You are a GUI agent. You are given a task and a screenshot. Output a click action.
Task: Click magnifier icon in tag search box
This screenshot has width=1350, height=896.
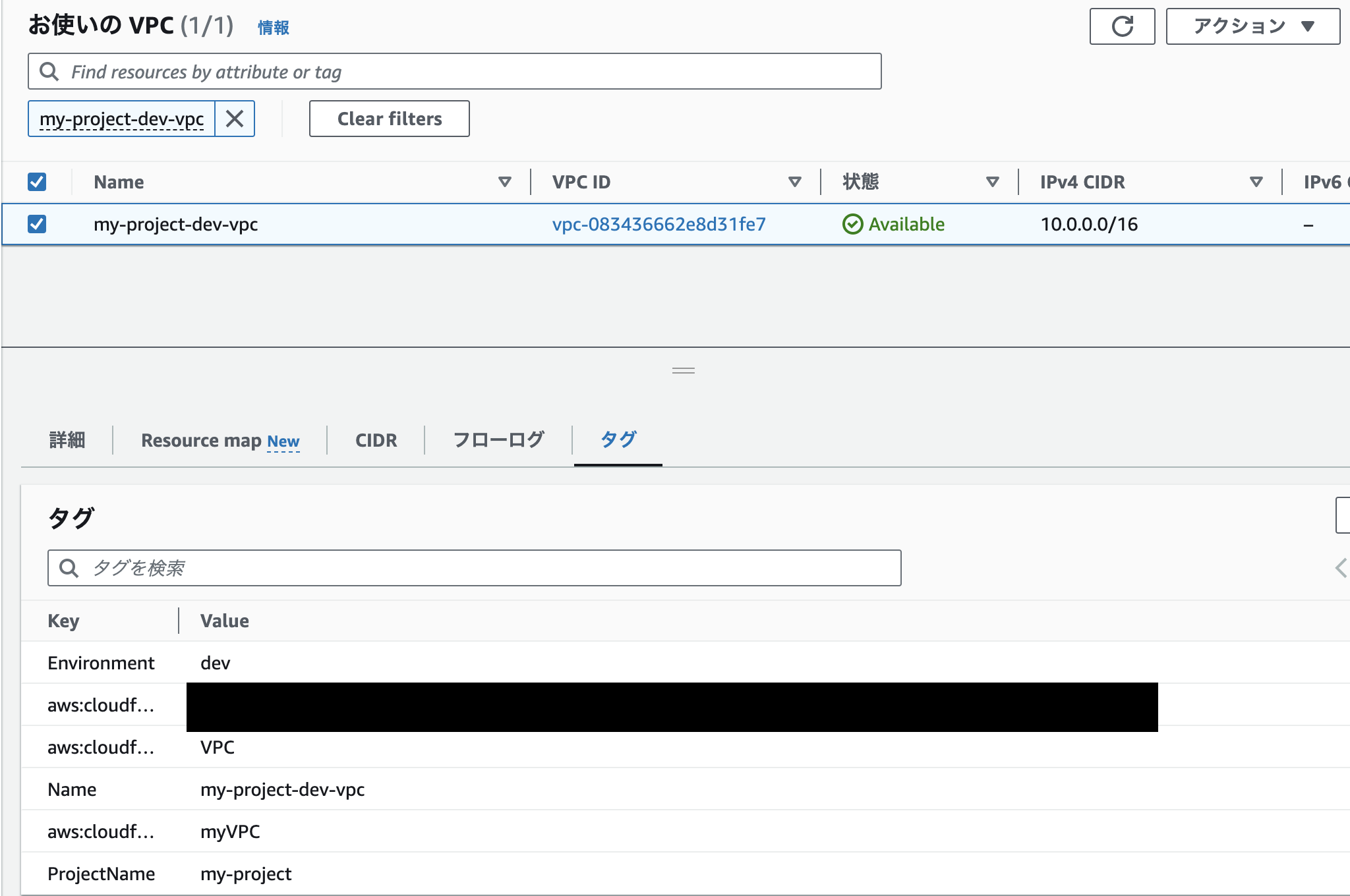[x=69, y=568]
